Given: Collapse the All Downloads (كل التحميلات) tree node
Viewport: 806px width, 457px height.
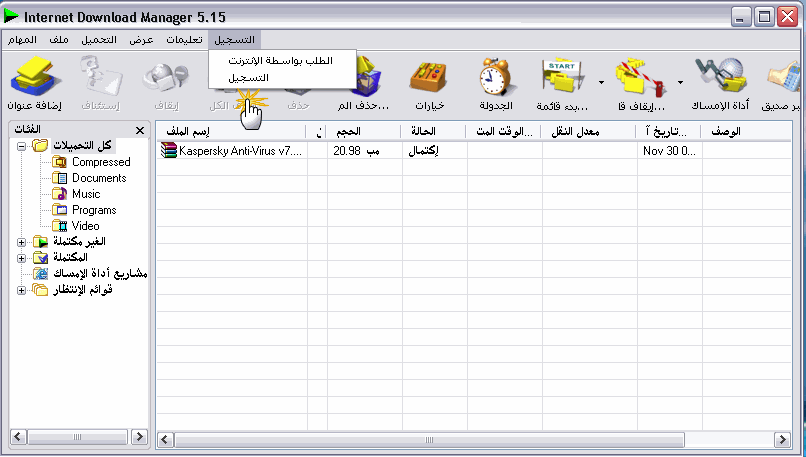Looking at the screenshot, I should pyautogui.click(x=21, y=147).
